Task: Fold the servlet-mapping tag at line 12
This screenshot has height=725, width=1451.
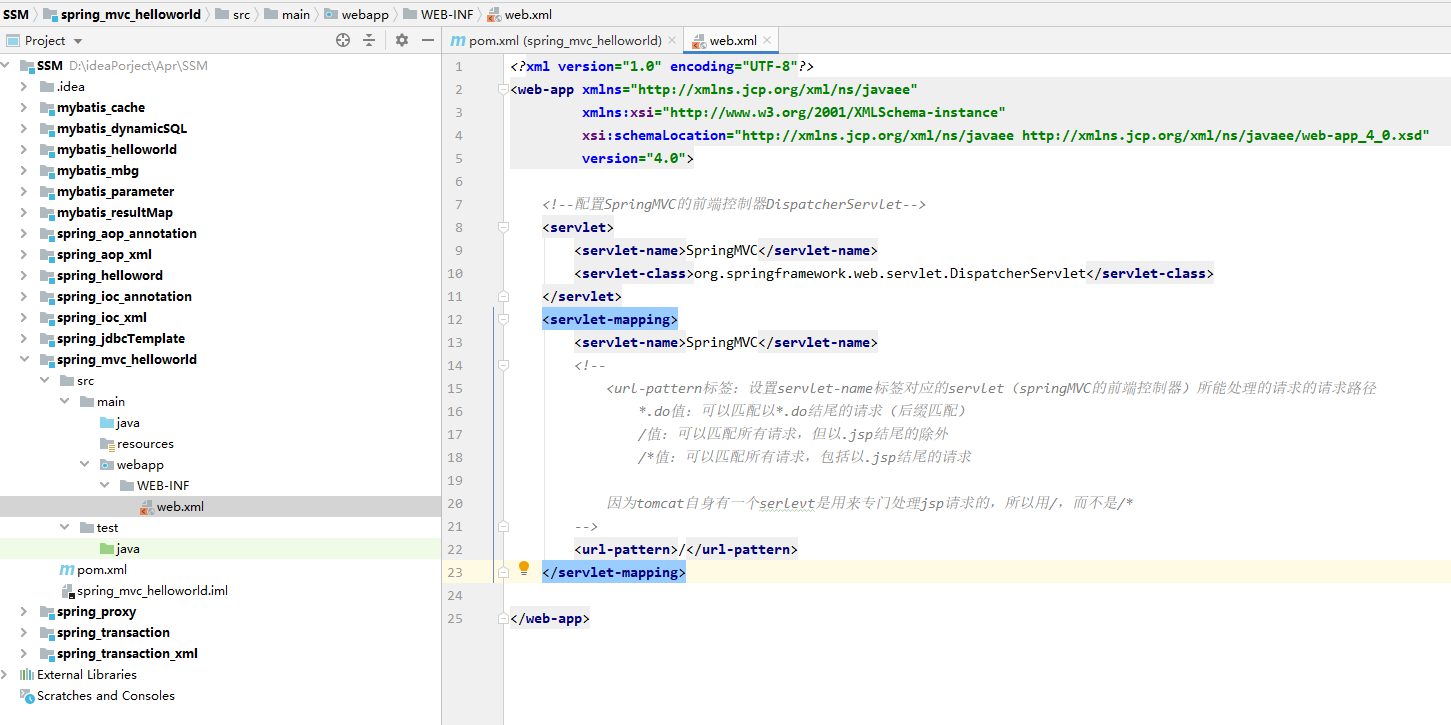Action: click(504, 320)
